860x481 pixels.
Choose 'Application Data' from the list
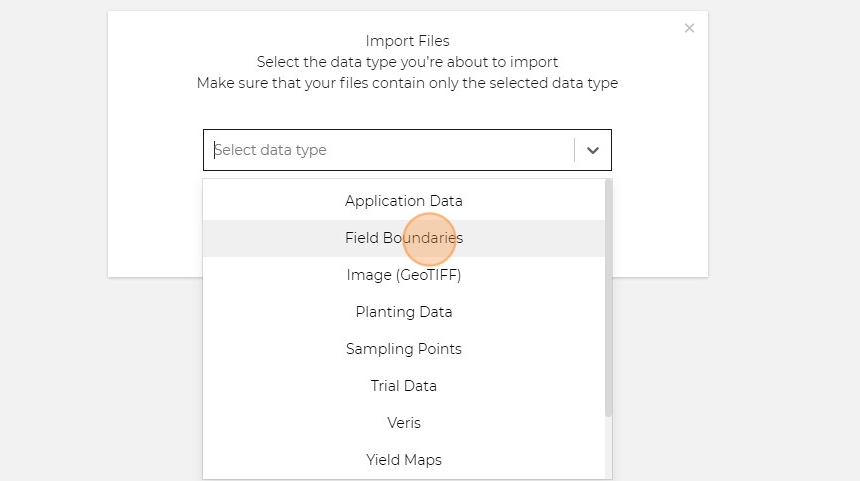[x=404, y=201]
